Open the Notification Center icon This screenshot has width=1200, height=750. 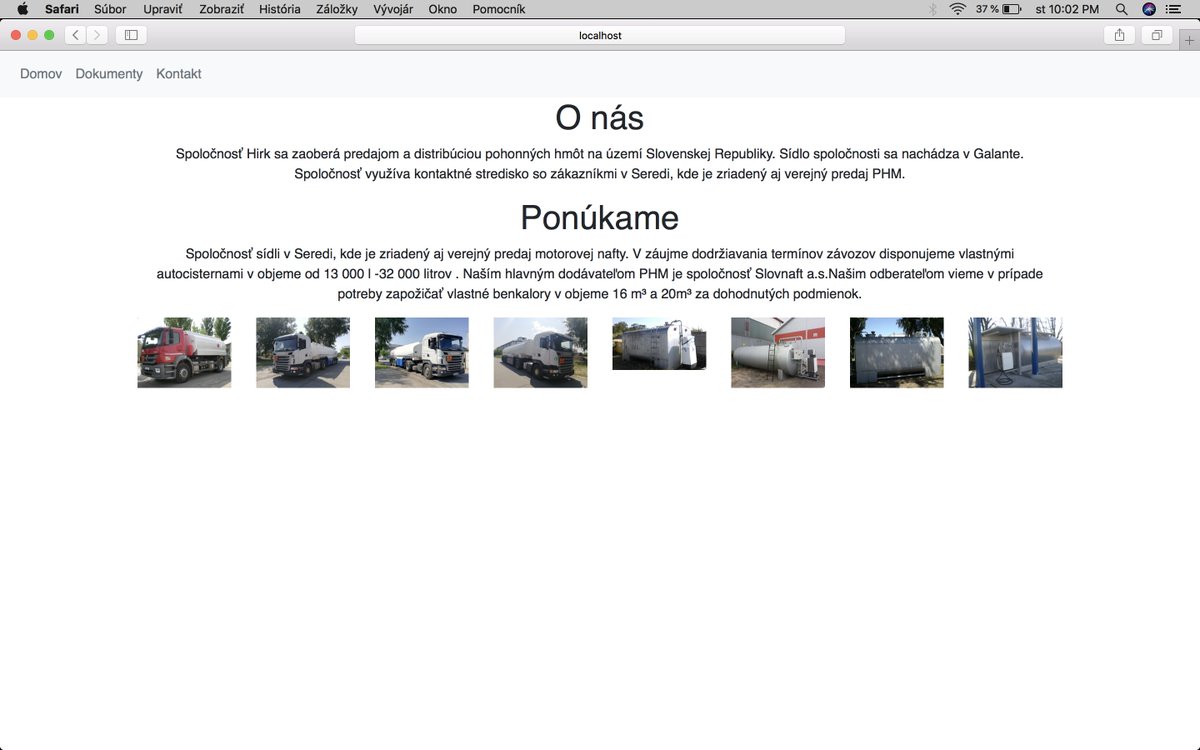(1174, 9)
